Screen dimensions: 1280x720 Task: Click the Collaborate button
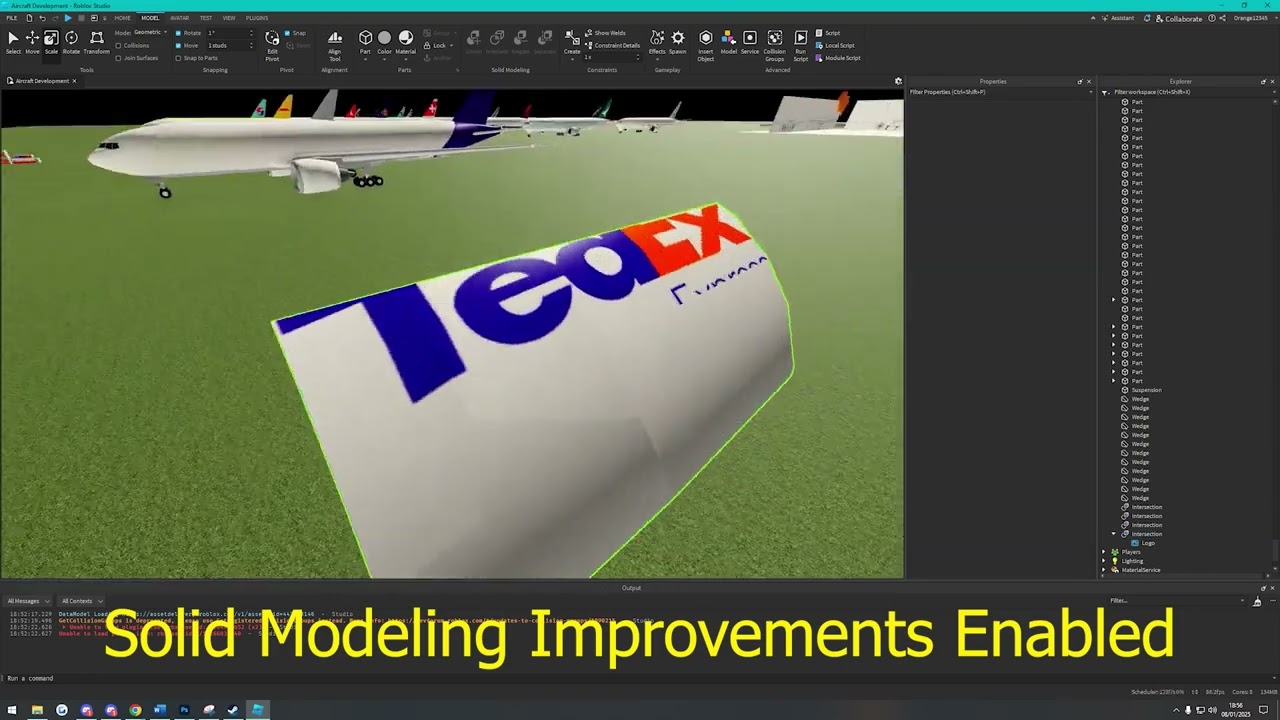tap(1178, 18)
